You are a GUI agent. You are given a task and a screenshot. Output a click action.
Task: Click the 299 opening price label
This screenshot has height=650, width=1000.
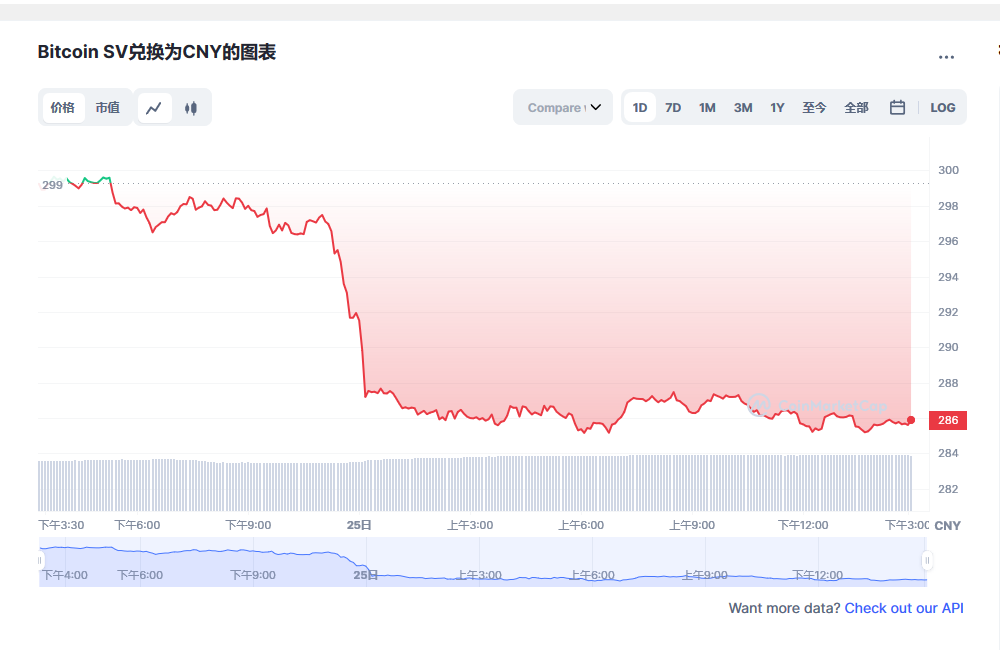[x=52, y=185]
